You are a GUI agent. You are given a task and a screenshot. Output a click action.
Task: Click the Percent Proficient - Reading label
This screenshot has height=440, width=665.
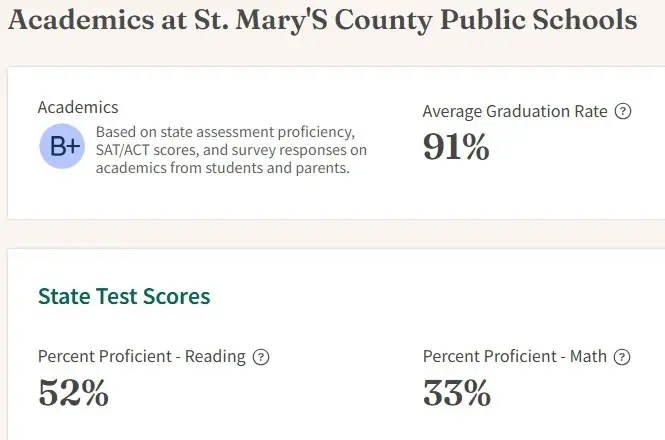click(x=142, y=356)
